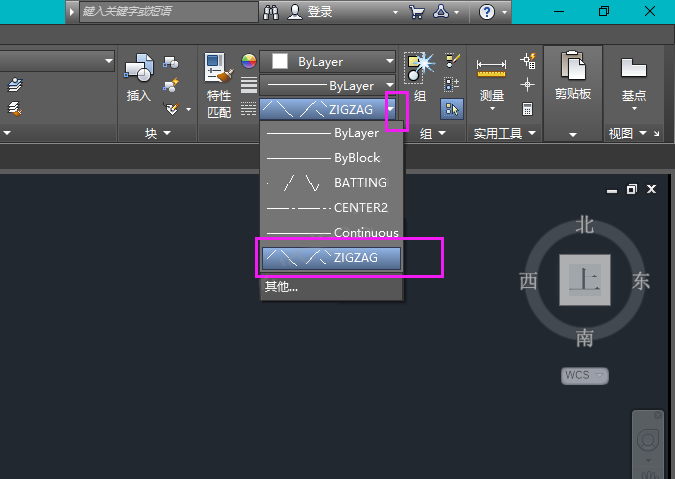Image resolution: width=675 pixels, height=479 pixels.
Task: Click the Measure (测量) ruler icon
Action: [x=491, y=68]
